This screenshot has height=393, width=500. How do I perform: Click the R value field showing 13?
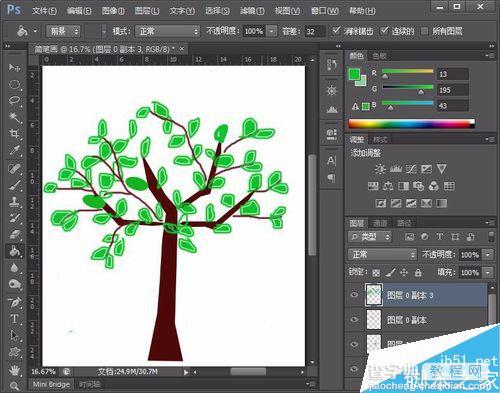(x=453, y=74)
